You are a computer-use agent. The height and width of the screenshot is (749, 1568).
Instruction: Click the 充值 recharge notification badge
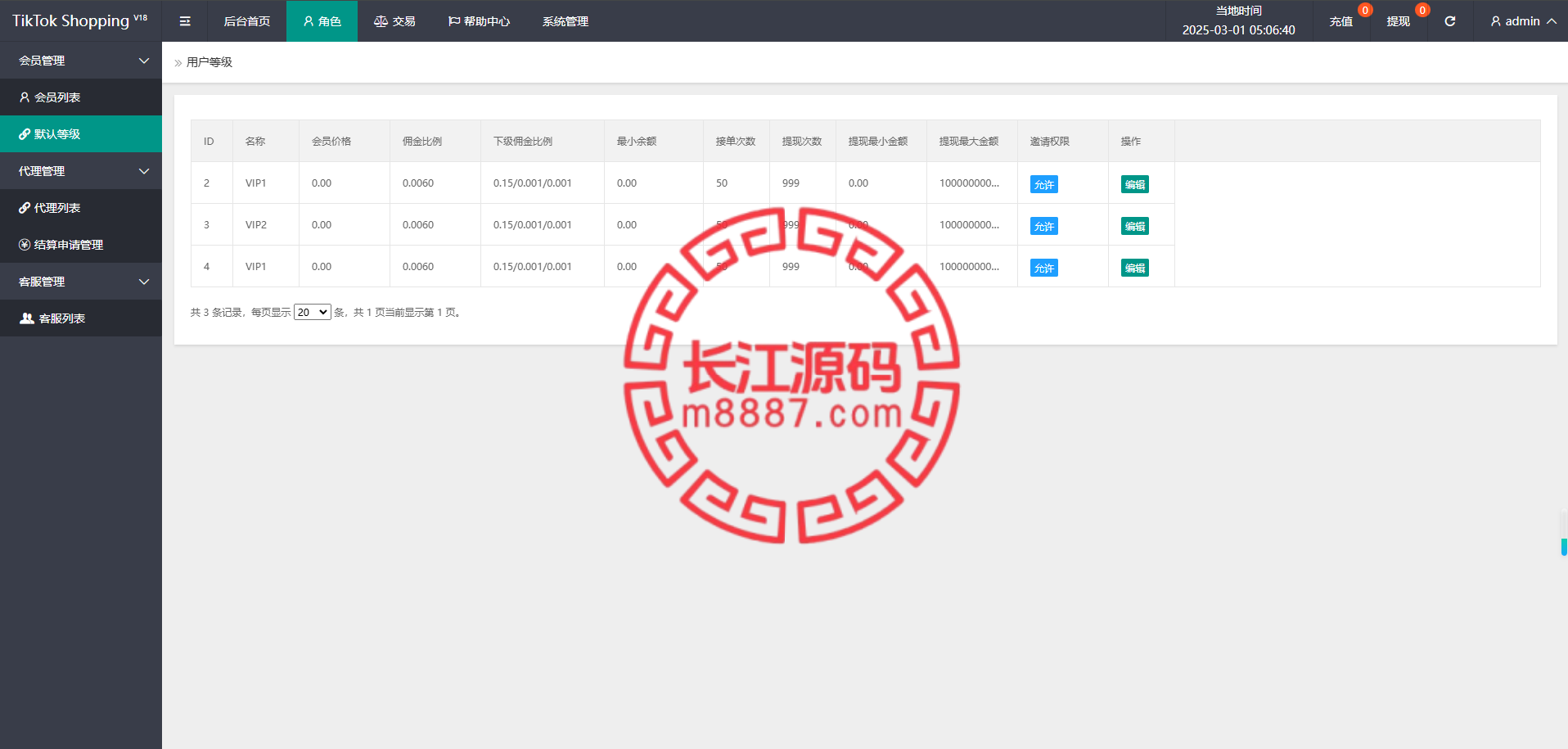(1365, 10)
